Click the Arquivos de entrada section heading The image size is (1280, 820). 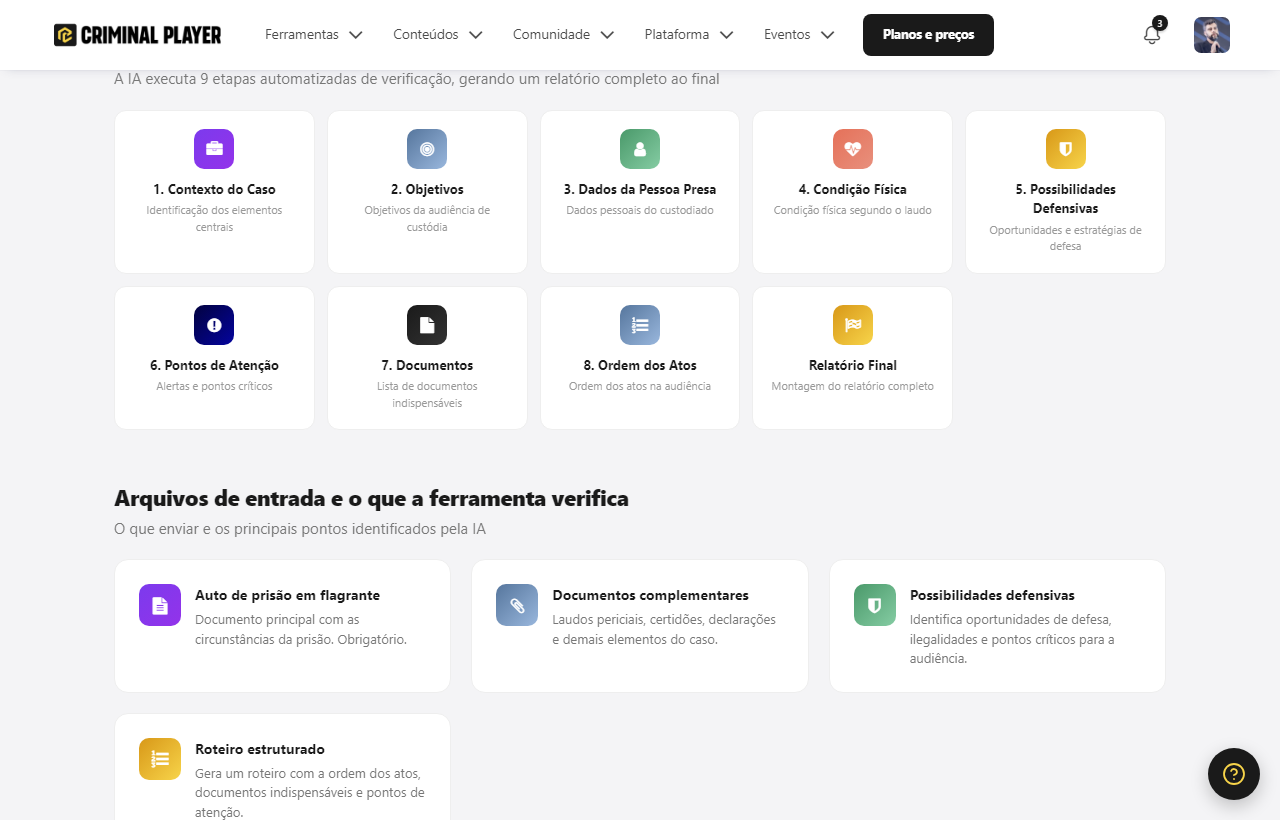[371, 498]
